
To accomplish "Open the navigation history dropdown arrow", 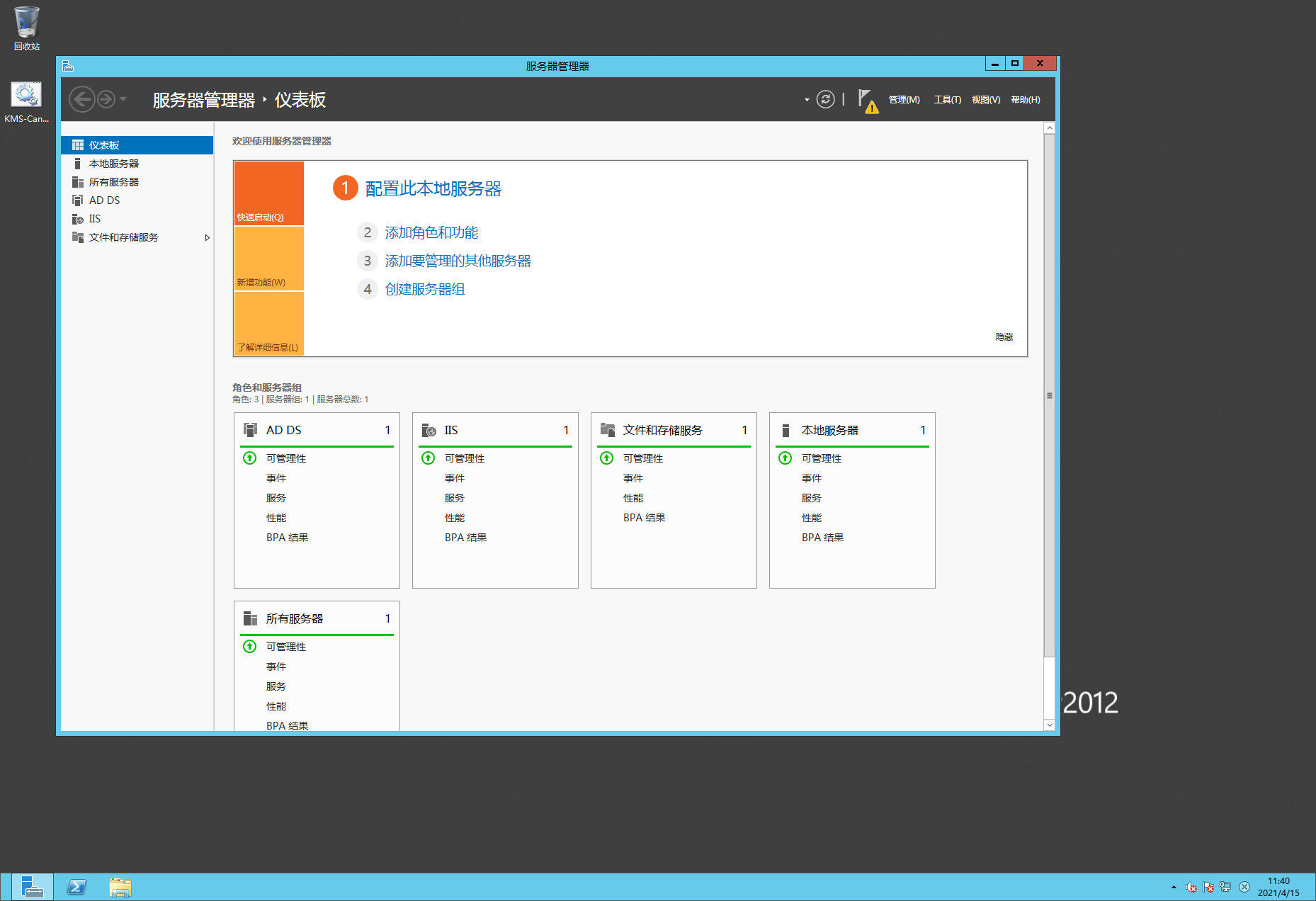I will coord(123,99).
